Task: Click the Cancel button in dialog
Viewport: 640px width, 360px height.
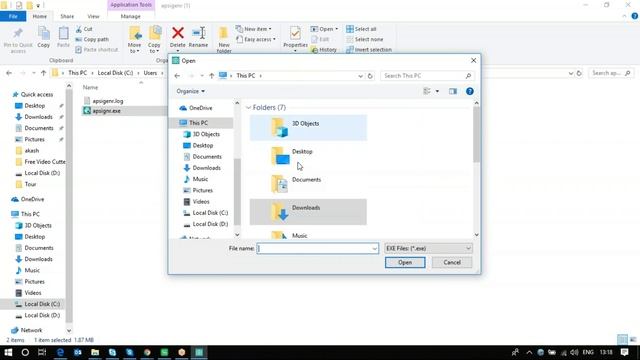Action: [x=452, y=262]
